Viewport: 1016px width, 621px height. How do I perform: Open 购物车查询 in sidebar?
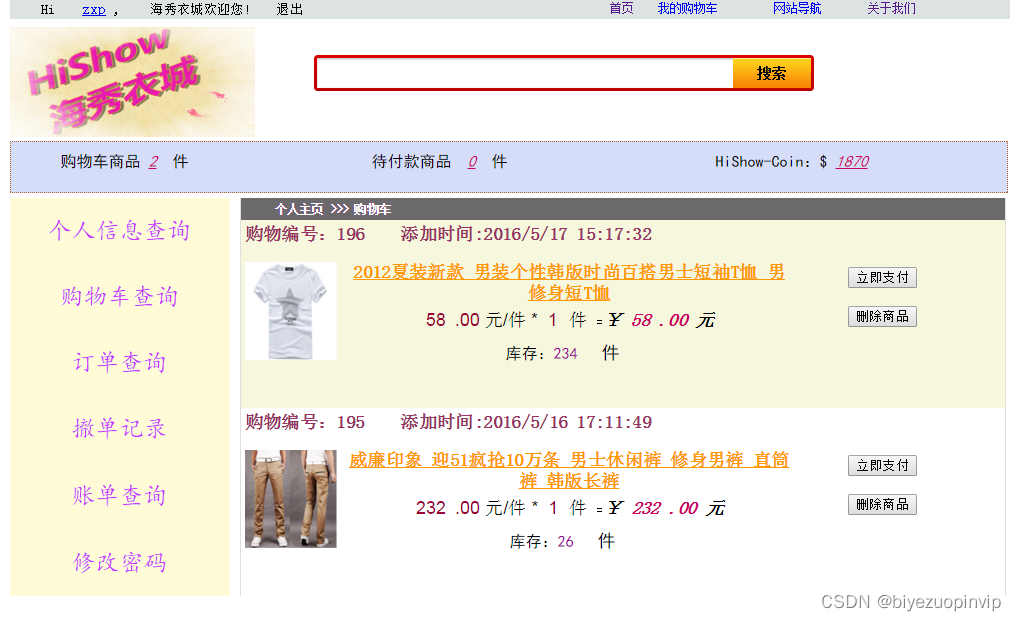tap(120, 297)
